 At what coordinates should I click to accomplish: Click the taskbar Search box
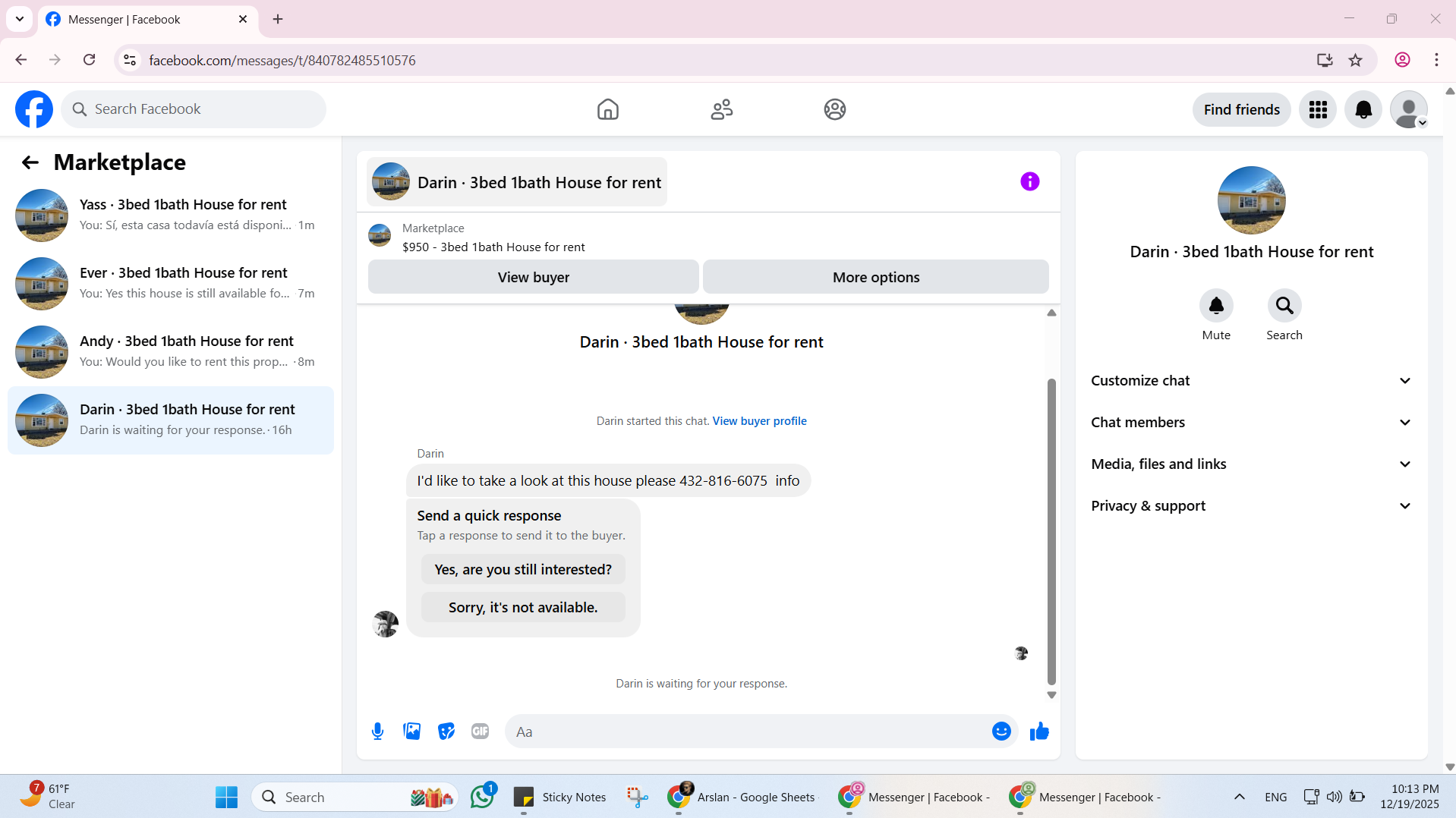pyautogui.click(x=355, y=798)
